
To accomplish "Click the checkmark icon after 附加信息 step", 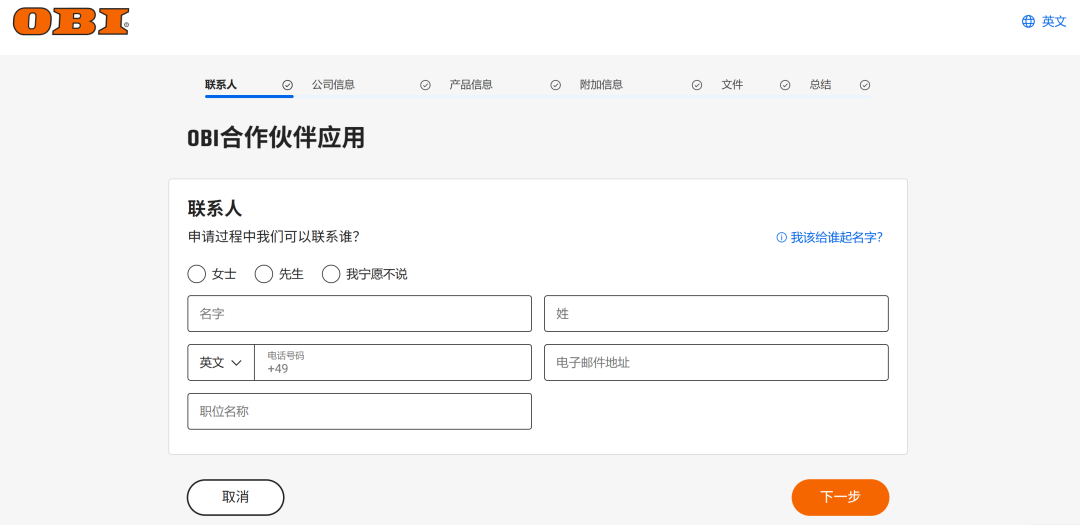I will point(697,85).
